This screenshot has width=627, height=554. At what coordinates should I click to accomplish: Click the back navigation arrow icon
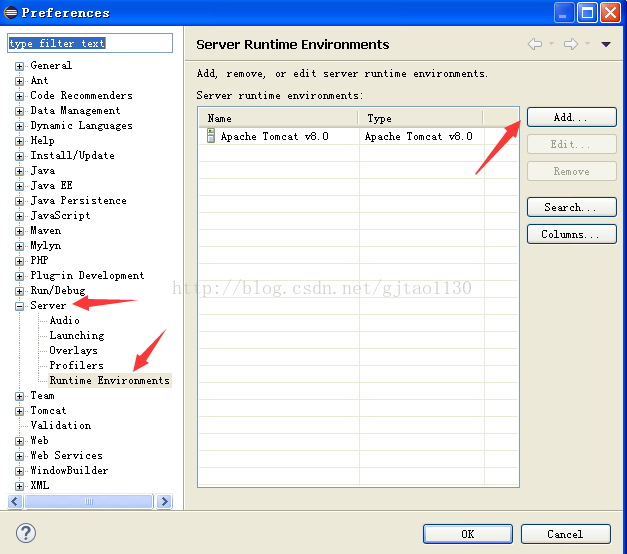(x=535, y=44)
